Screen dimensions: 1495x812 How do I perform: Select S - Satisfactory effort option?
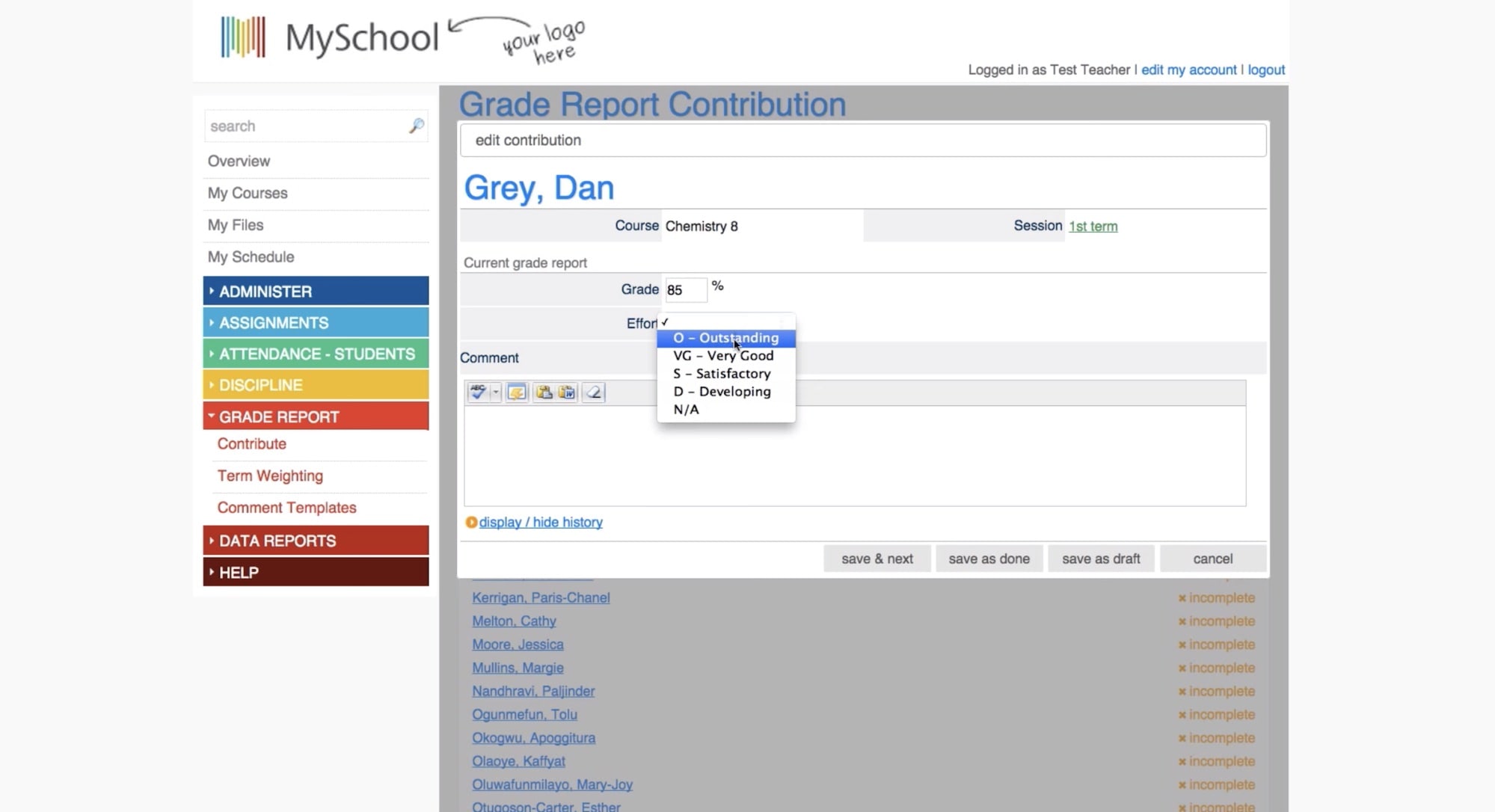coord(725,374)
